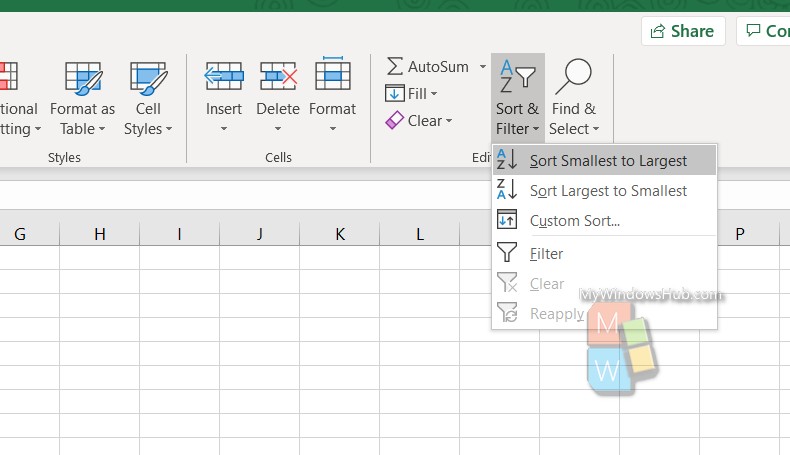The height and width of the screenshot is (455, 790).
Task: Click the Delete cells icon
Action: coord(278,76)
